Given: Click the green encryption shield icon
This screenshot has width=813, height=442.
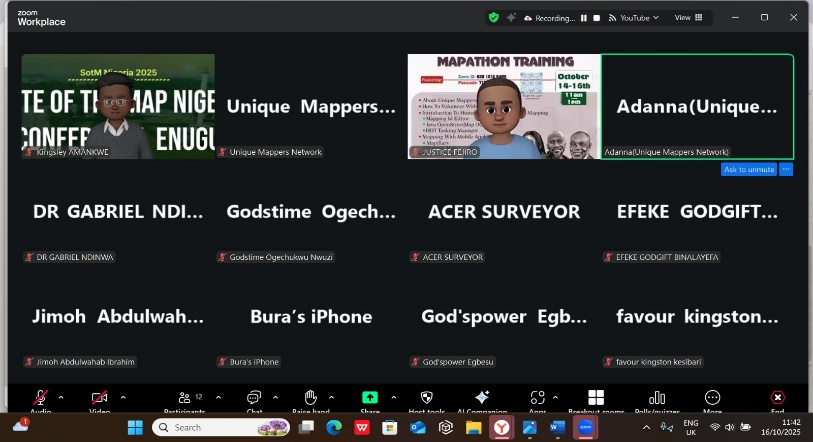Looking at the screenshot, I should click(494, 17).
